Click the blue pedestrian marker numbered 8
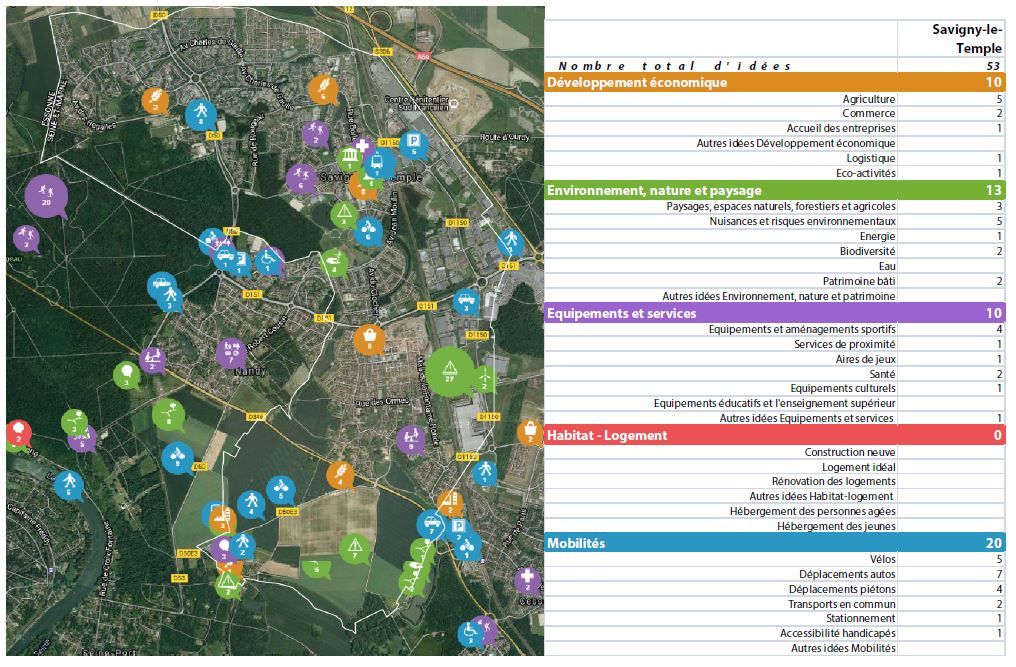Viewport: 1016px width, 667px height. 201,113
